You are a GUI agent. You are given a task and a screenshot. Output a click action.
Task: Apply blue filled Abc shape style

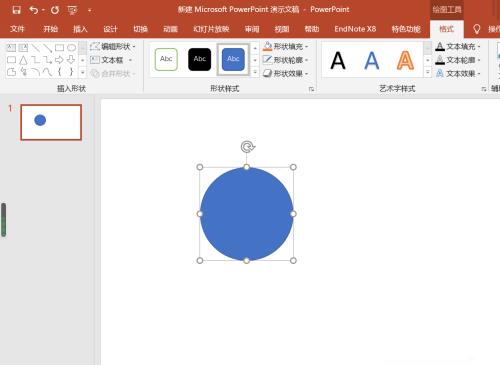(x=233, y=59)
